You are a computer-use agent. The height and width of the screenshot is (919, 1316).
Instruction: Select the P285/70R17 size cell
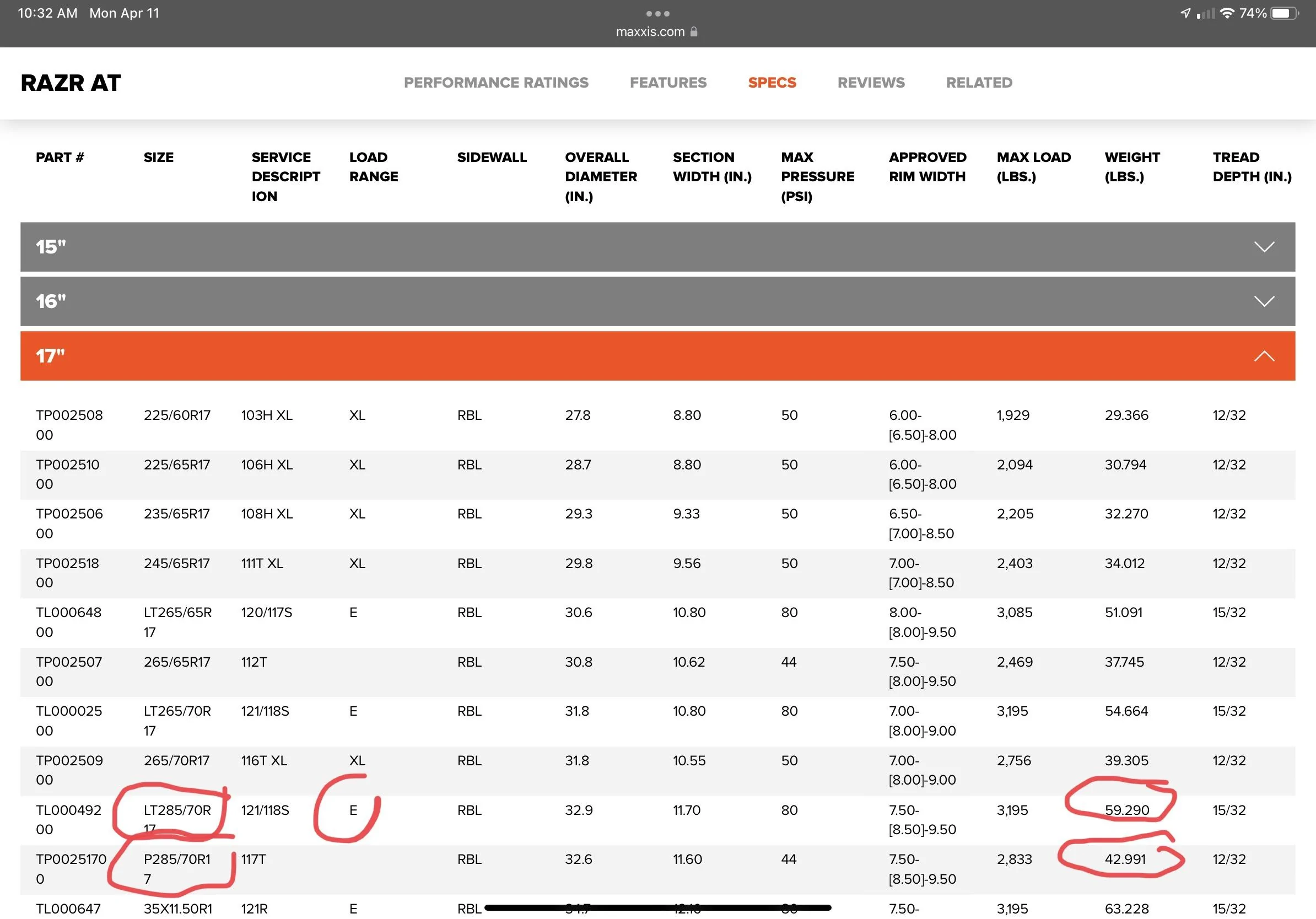pos(177,868)
